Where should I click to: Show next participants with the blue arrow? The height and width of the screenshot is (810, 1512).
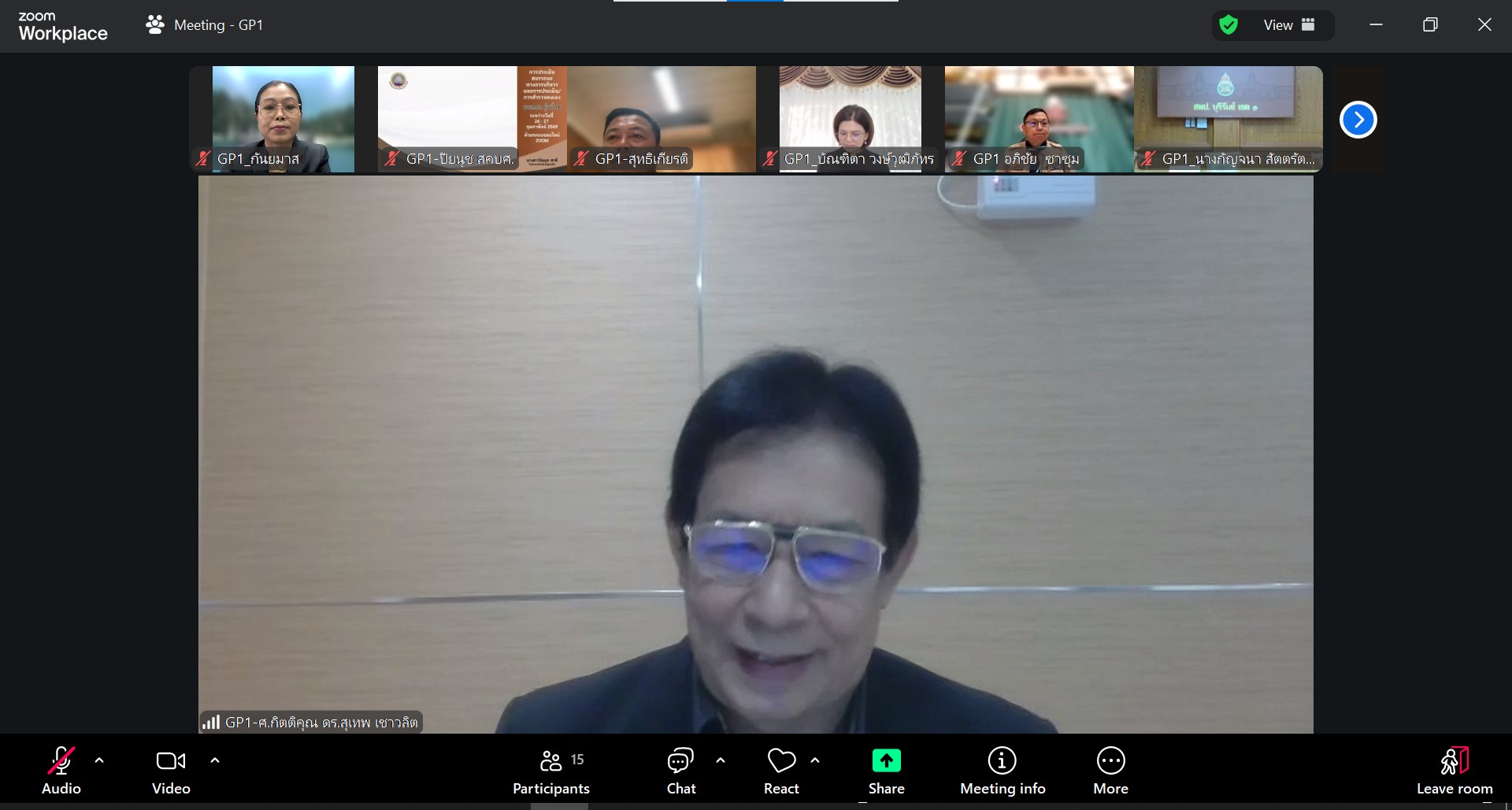tap(1358, 120)
